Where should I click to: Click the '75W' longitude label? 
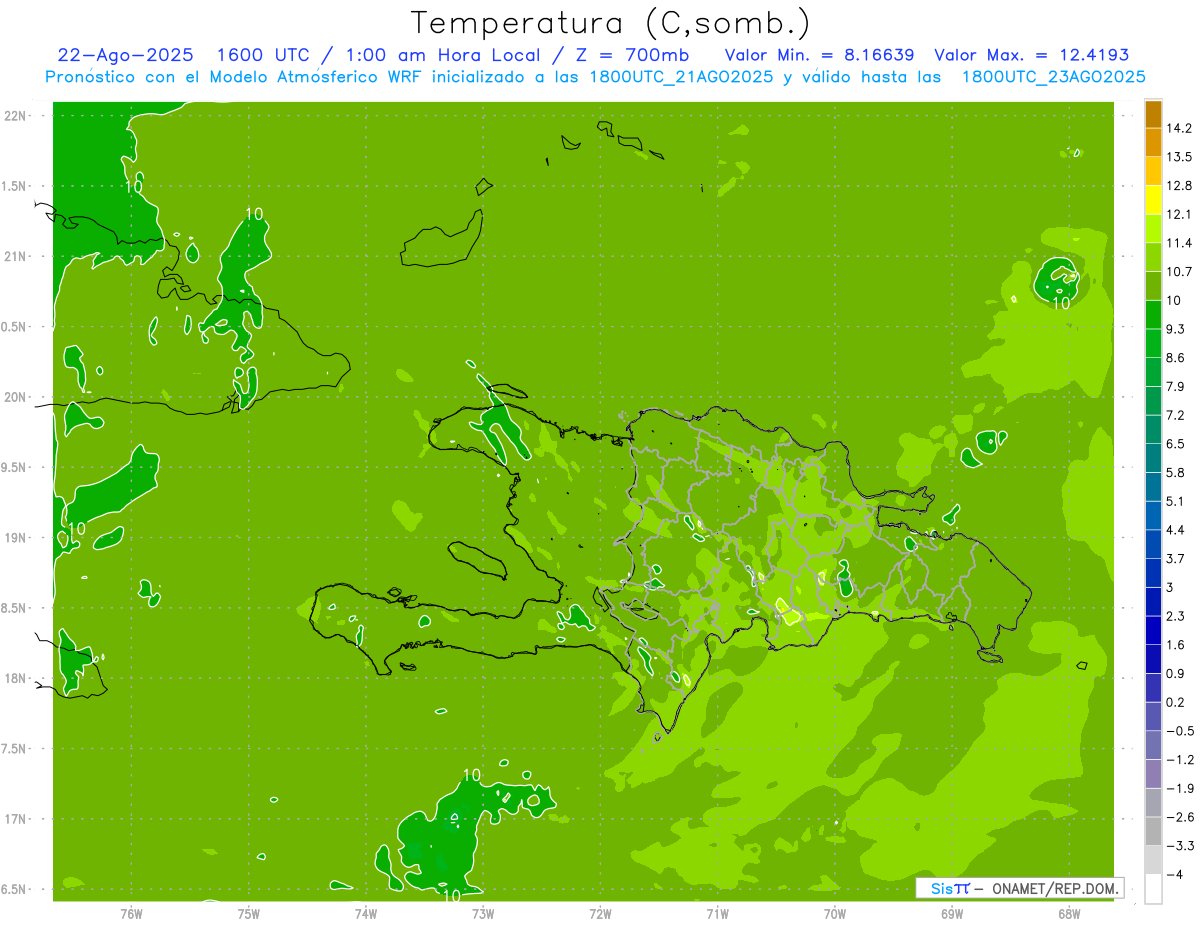pos(249,913)
